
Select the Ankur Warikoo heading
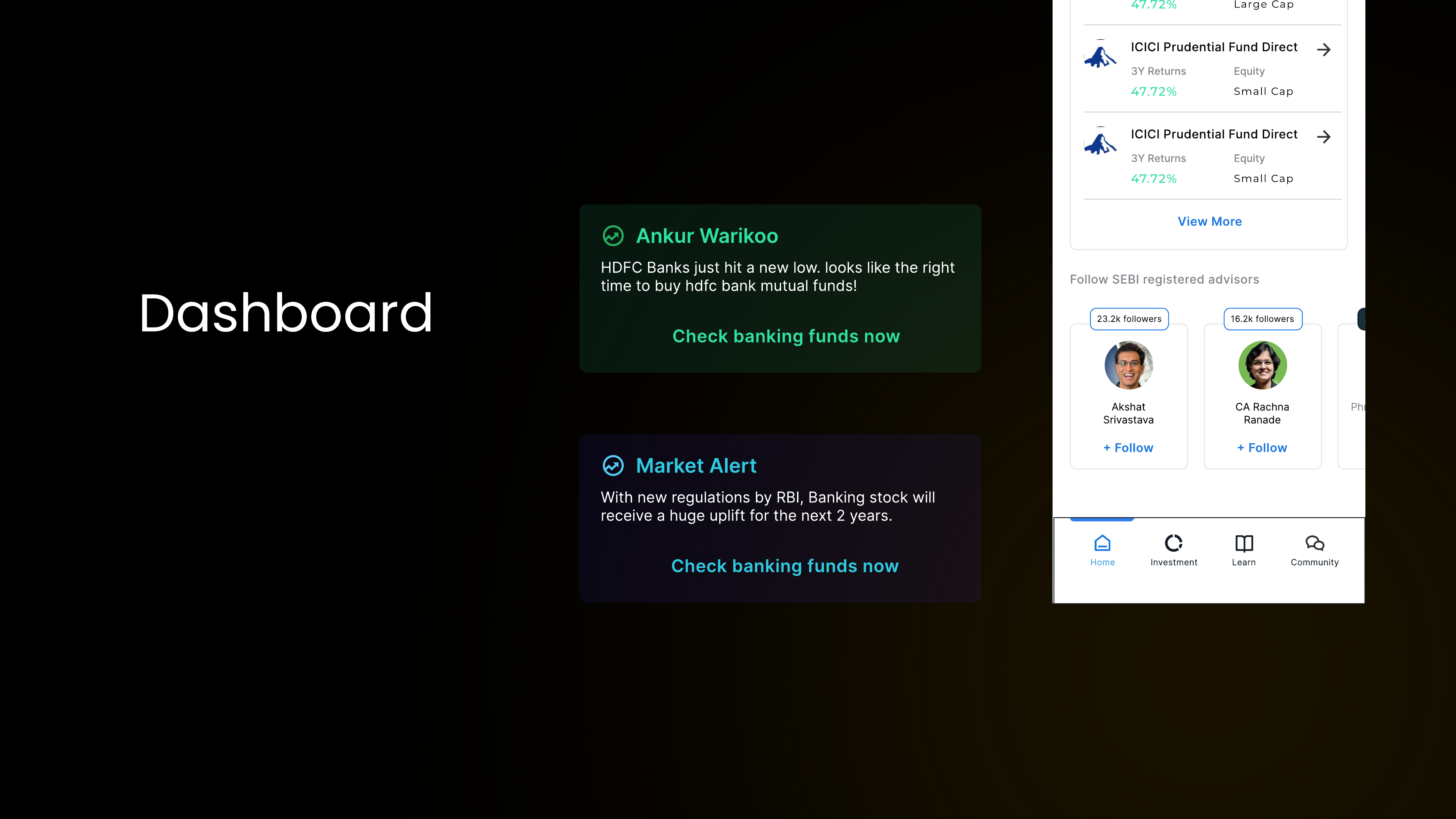[x=707, y=236]
